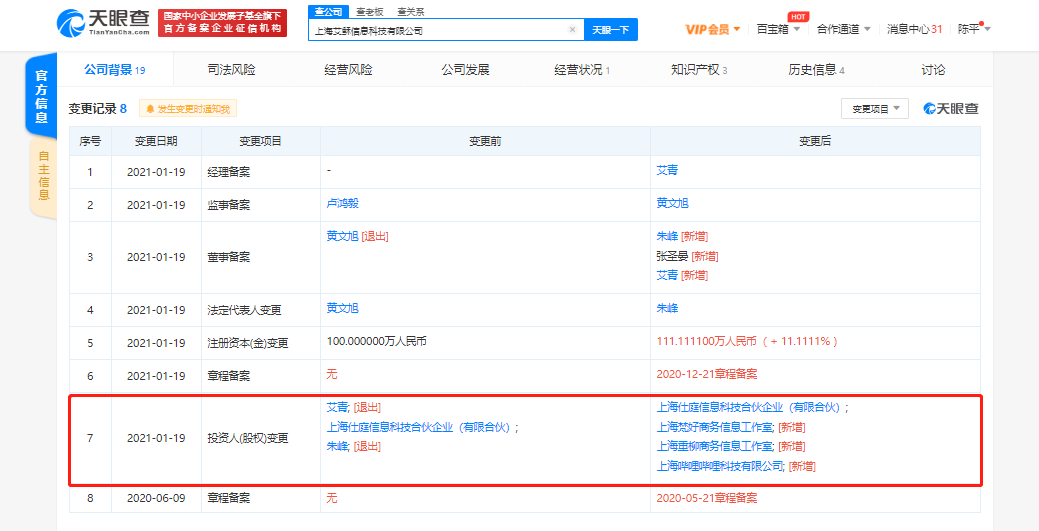Clear the search box with the X icon

(572, 30)
